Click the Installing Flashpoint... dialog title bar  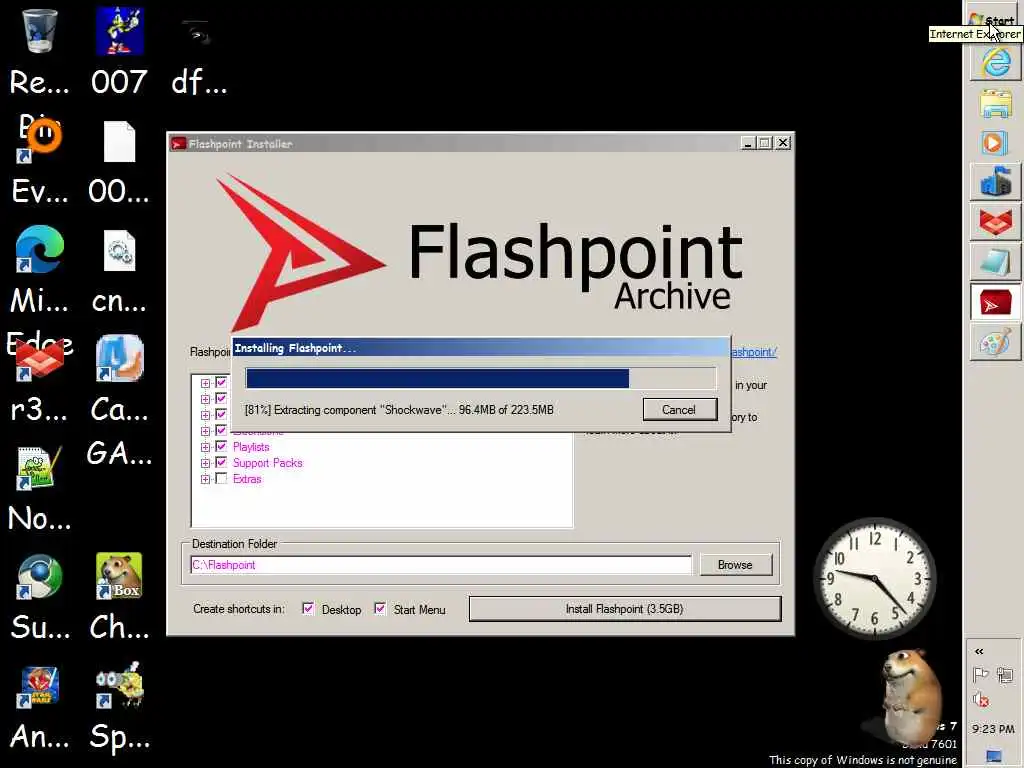[x=481, y=347]
